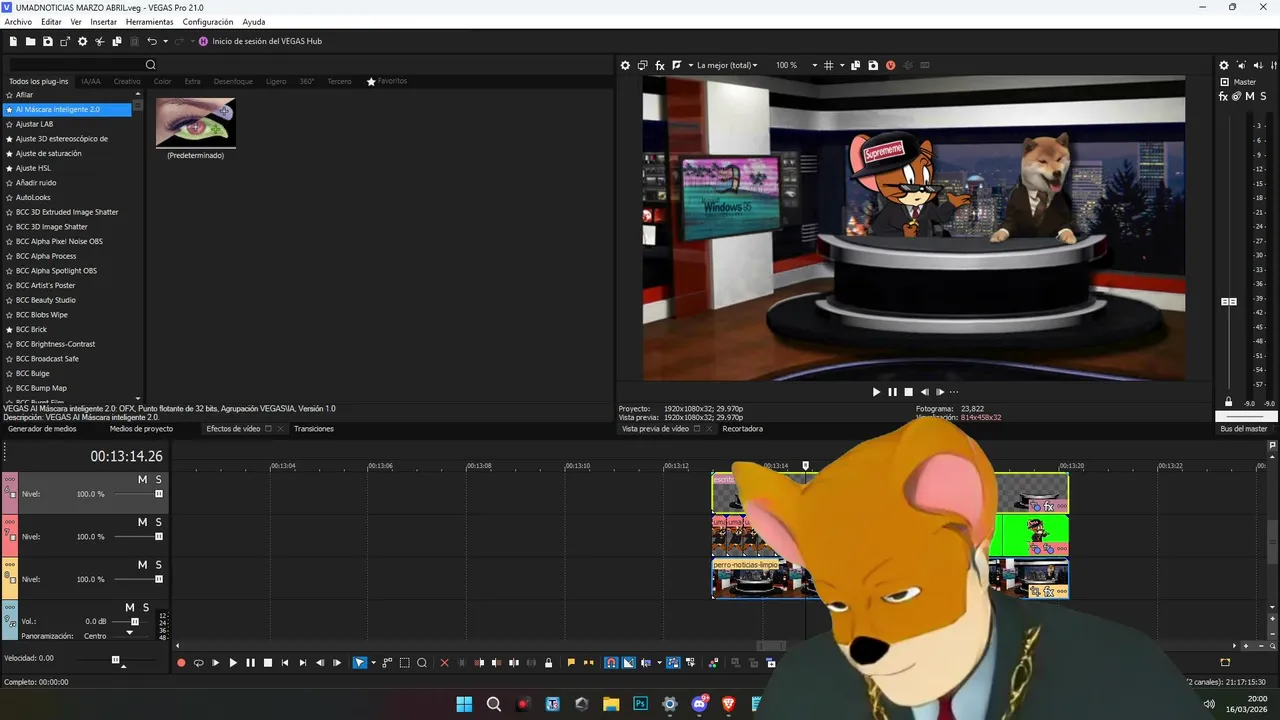Open the Insertar menu

tap(103, 22)
